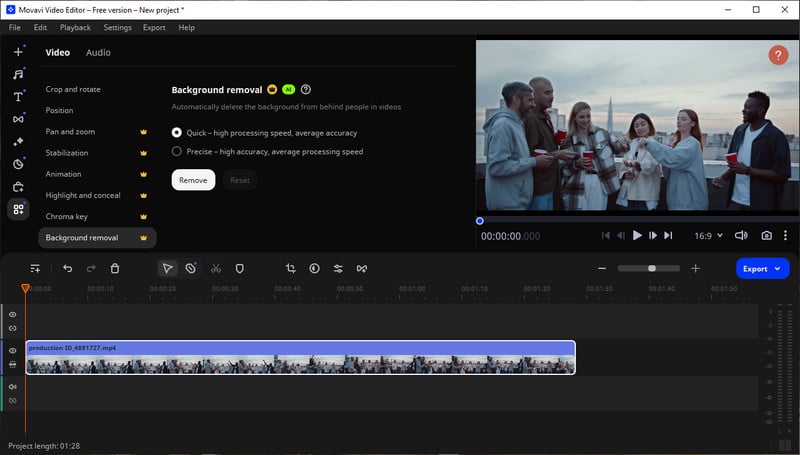
Task: Expand the Export button dropdown arrow
Action: [x=778, y=269]
